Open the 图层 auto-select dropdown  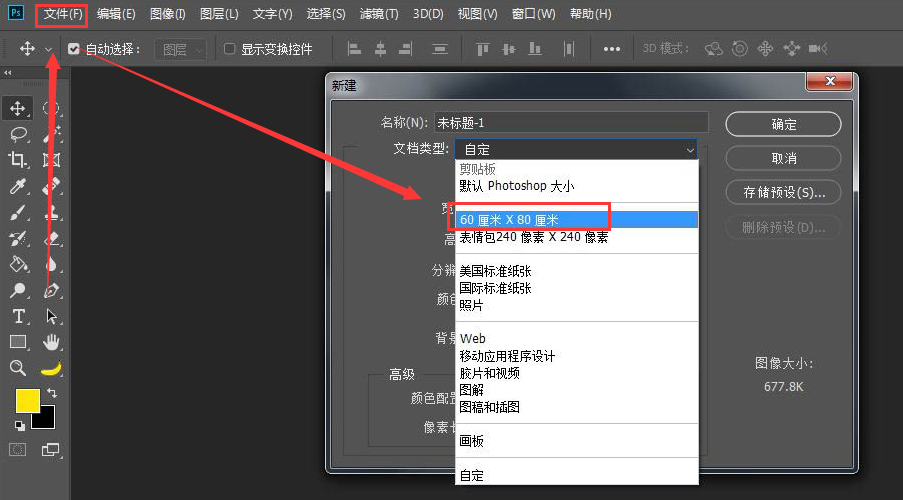pyautogui.click(x=180, y=50)
